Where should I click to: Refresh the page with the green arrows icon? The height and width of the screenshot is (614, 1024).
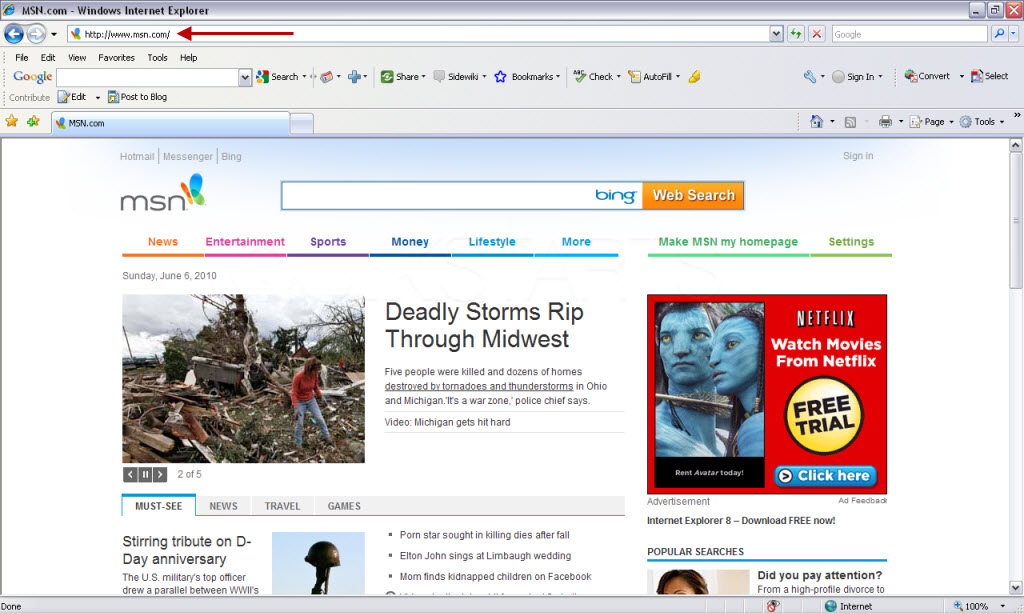pyautogui.click(x=795, y=34)
